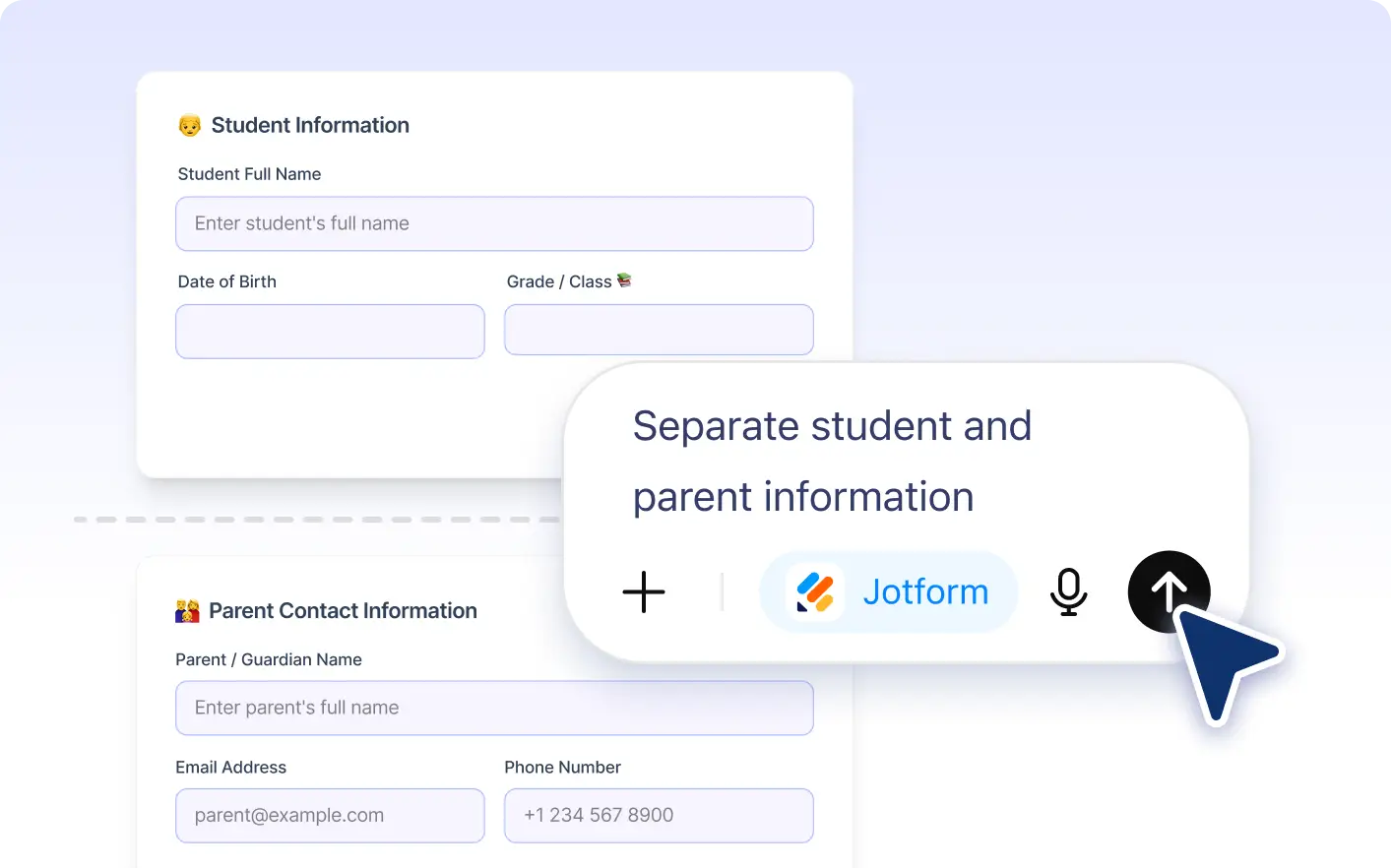Click the Email Address input field
This screenshot has width=1391, height=868.
point(330,815)
